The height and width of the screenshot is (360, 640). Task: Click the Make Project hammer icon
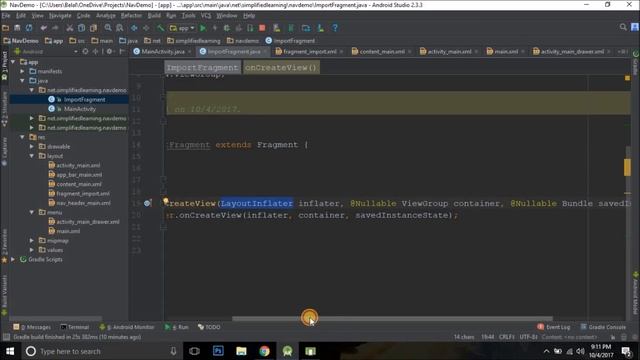[x=161, y=28]
